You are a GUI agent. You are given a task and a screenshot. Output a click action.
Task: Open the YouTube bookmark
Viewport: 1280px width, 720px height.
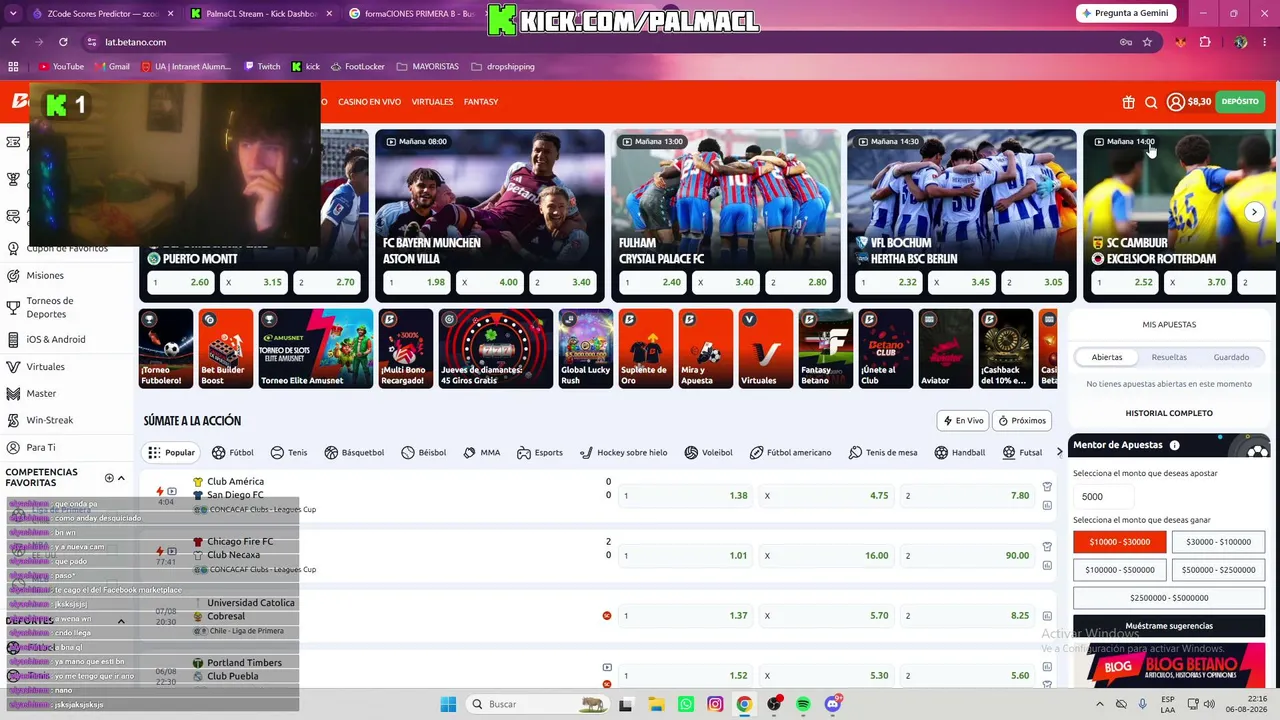(61, 66)
